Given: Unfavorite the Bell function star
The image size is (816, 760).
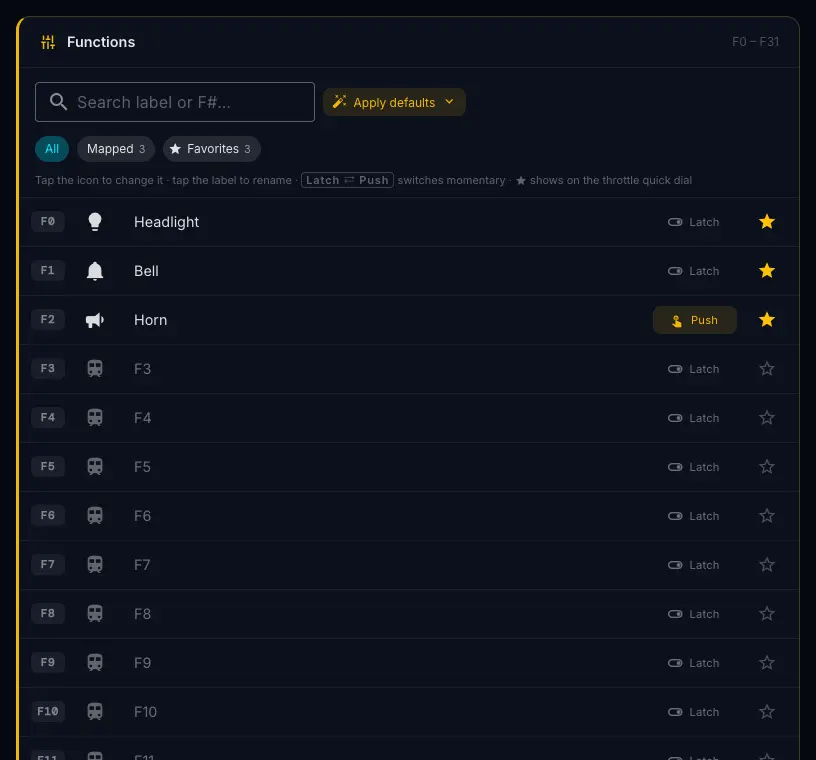Looking at the screenshot, I should (767, 271).
